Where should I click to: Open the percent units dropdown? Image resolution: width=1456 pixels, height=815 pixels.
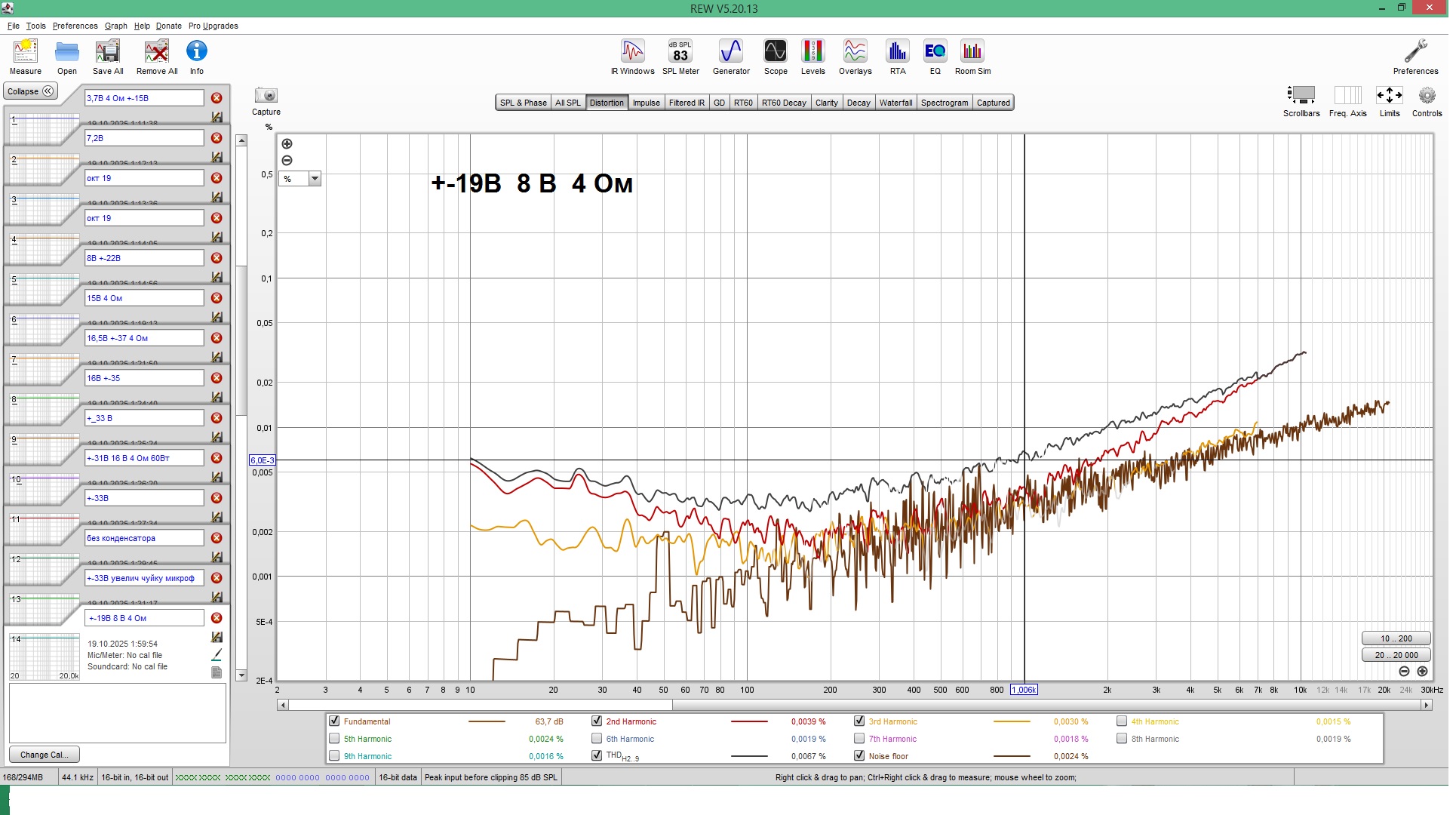(316, 180)
